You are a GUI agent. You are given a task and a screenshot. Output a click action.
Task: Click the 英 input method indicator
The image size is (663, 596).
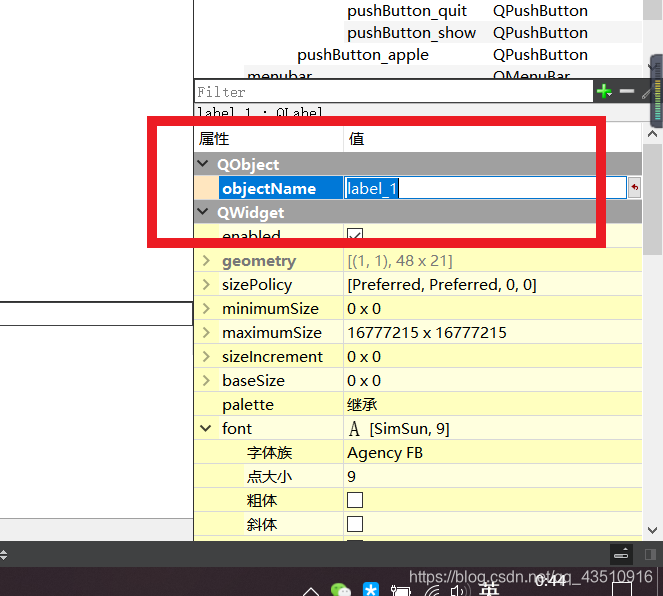pos(489,589)
